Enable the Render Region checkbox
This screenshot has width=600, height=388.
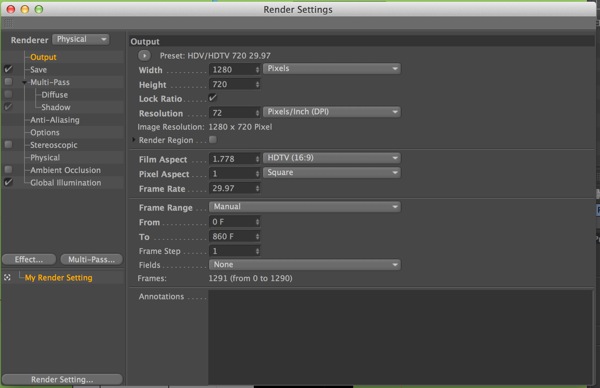click(x=213, y=140)
